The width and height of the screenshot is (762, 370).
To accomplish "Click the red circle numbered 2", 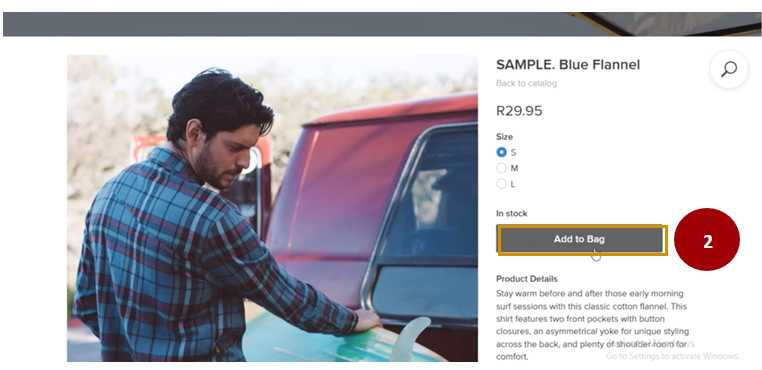I will pos(707,240).
